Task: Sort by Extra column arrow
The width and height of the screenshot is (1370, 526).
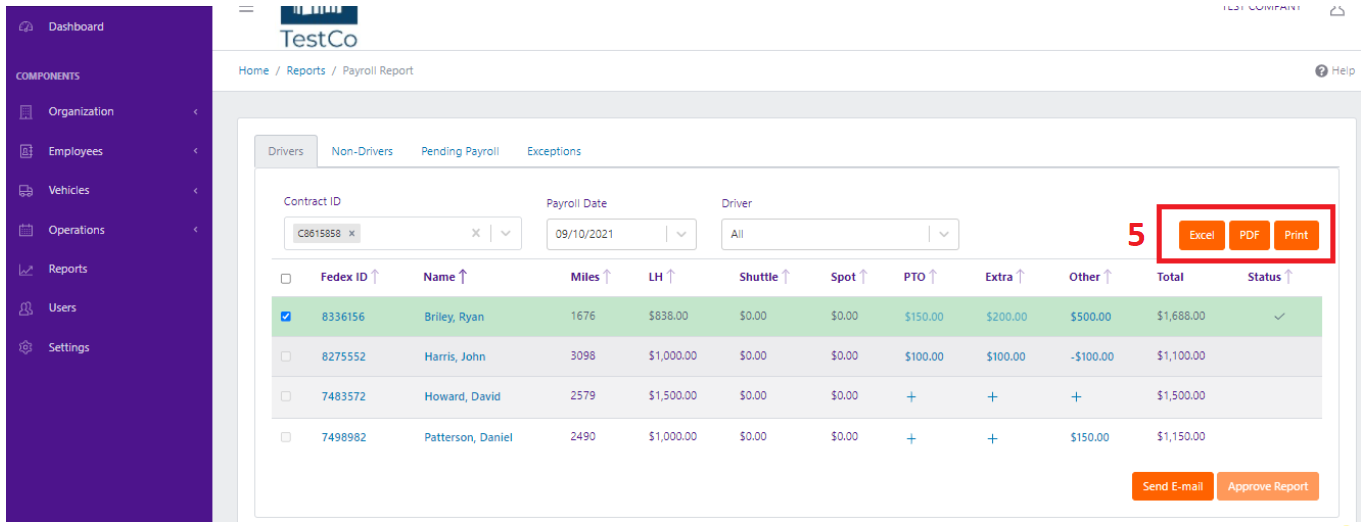Action: [1021, 277]
